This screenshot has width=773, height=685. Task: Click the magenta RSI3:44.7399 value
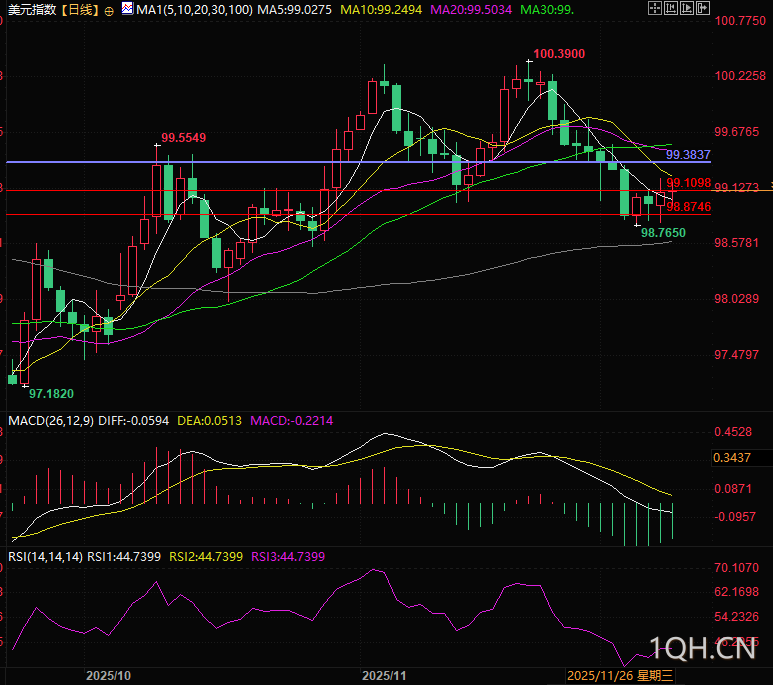click(288, 557)
